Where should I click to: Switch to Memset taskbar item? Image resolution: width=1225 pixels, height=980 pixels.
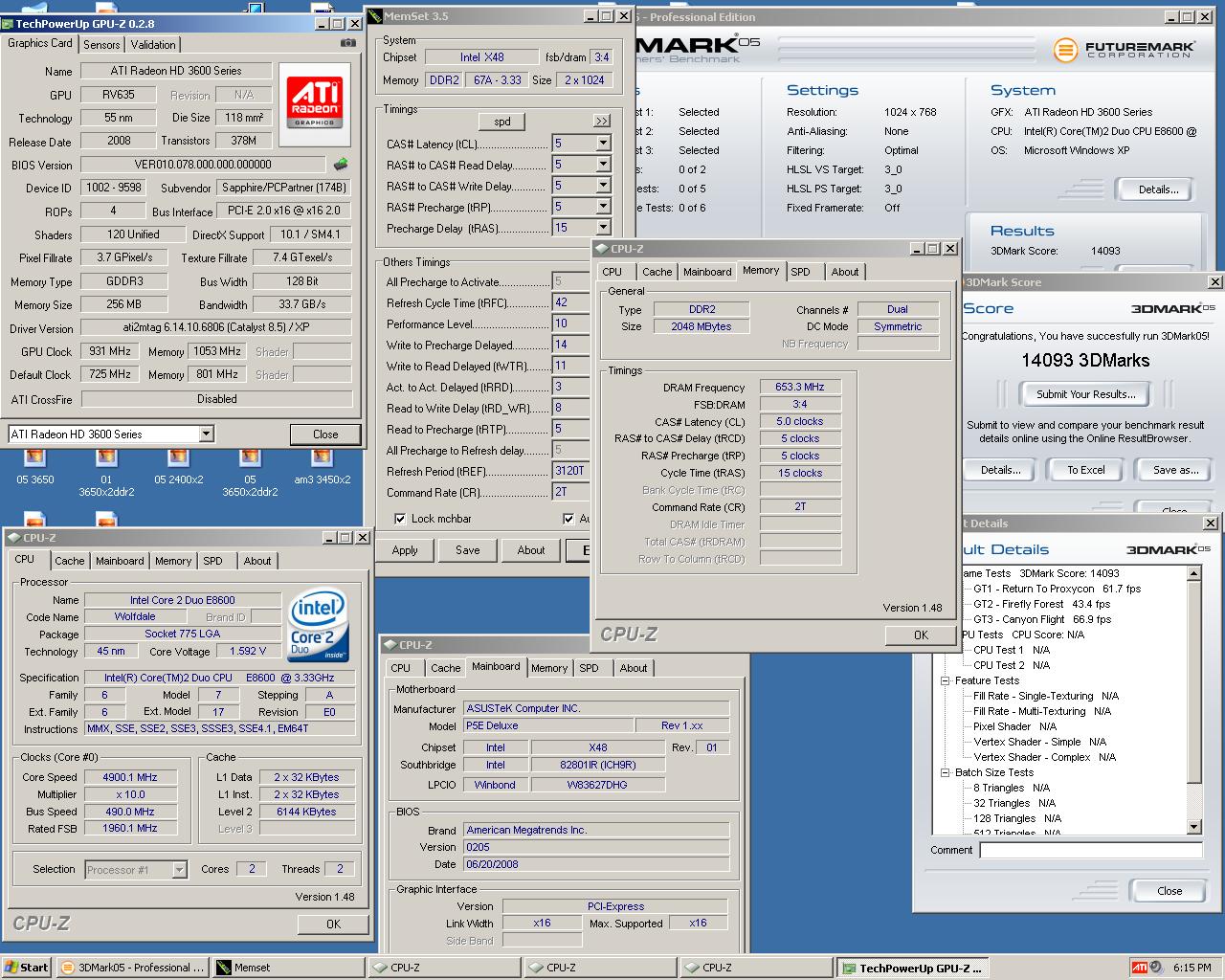tap(287, 968)
